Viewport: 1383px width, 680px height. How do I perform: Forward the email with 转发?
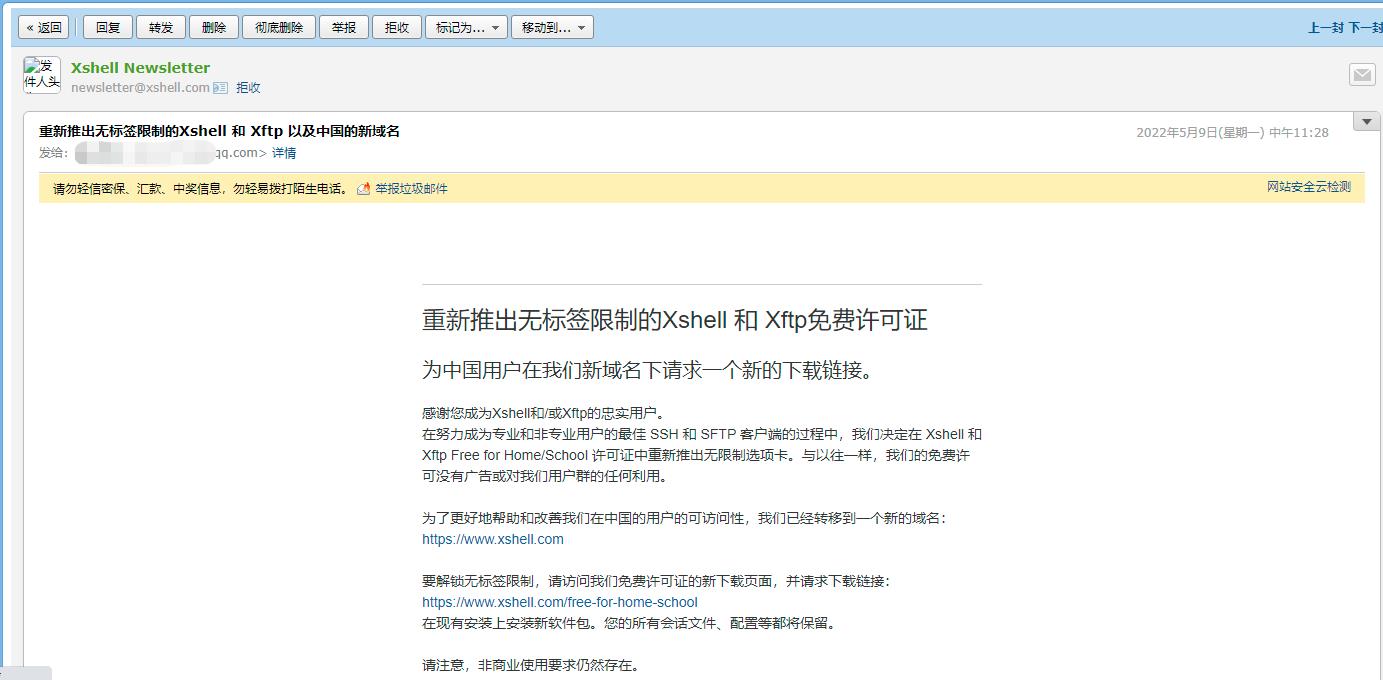[x=161, y=27]
